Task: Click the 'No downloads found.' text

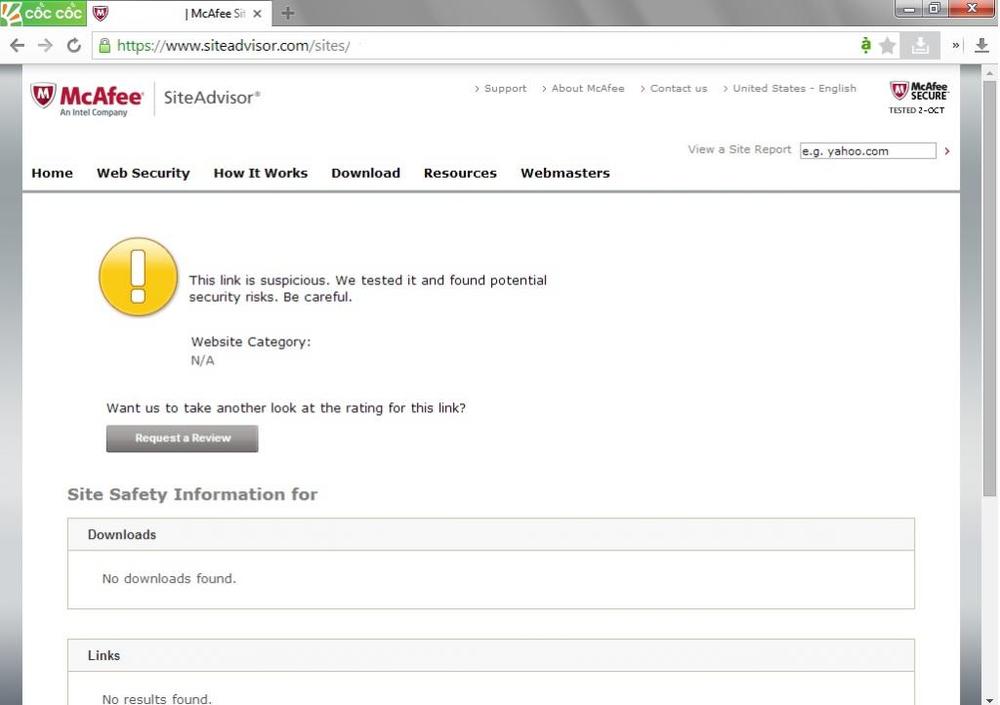Action: point(169,579)
